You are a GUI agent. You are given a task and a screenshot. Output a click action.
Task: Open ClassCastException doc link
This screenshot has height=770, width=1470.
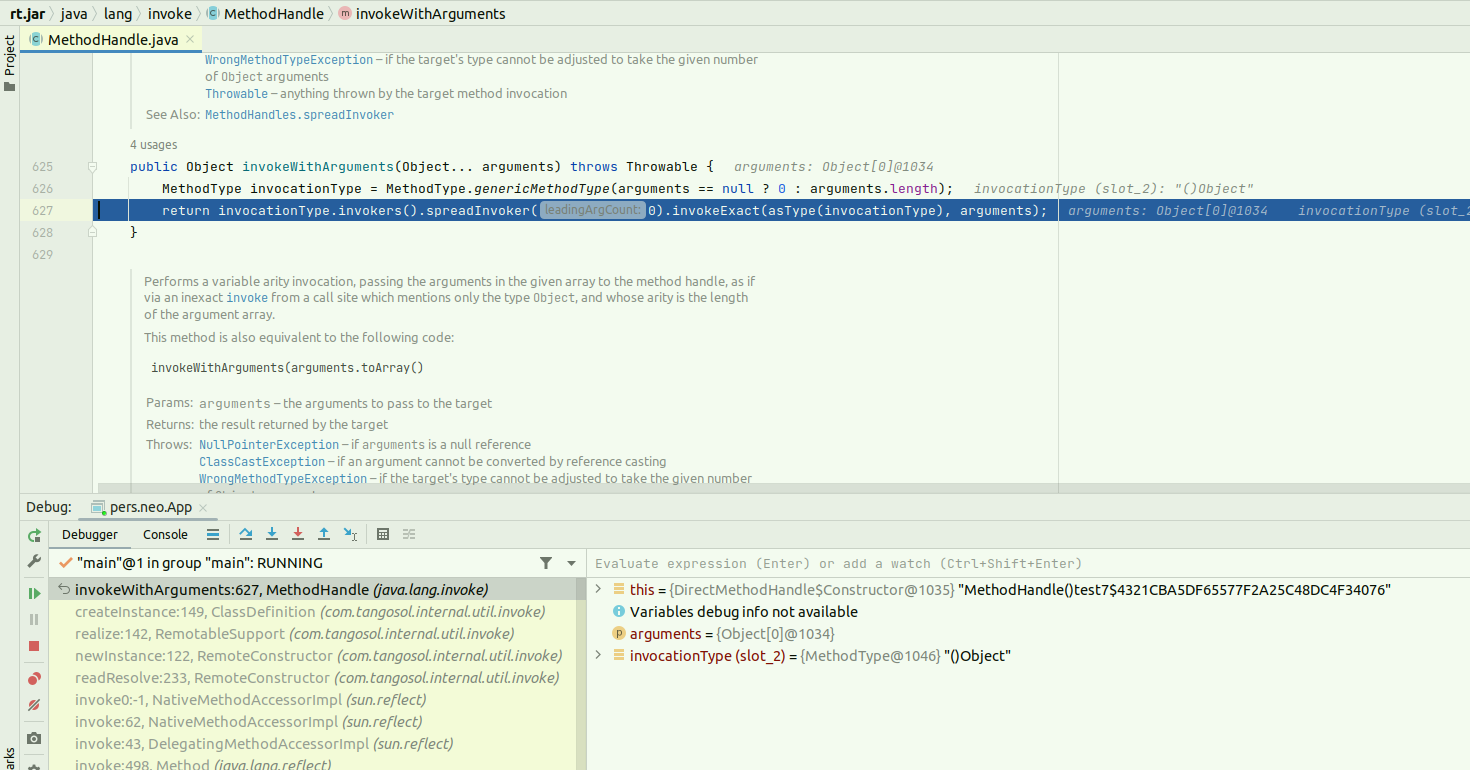pos(262,462)
